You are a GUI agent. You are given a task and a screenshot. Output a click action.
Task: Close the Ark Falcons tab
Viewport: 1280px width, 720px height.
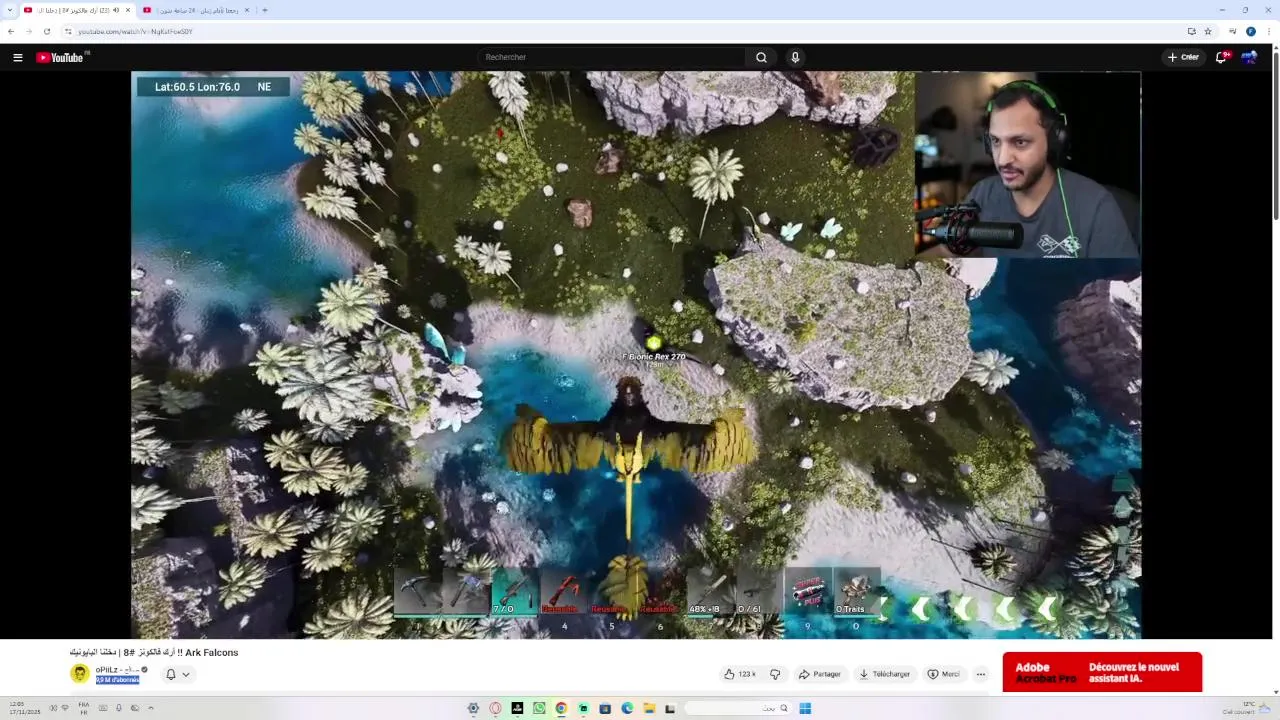[127, 10]
